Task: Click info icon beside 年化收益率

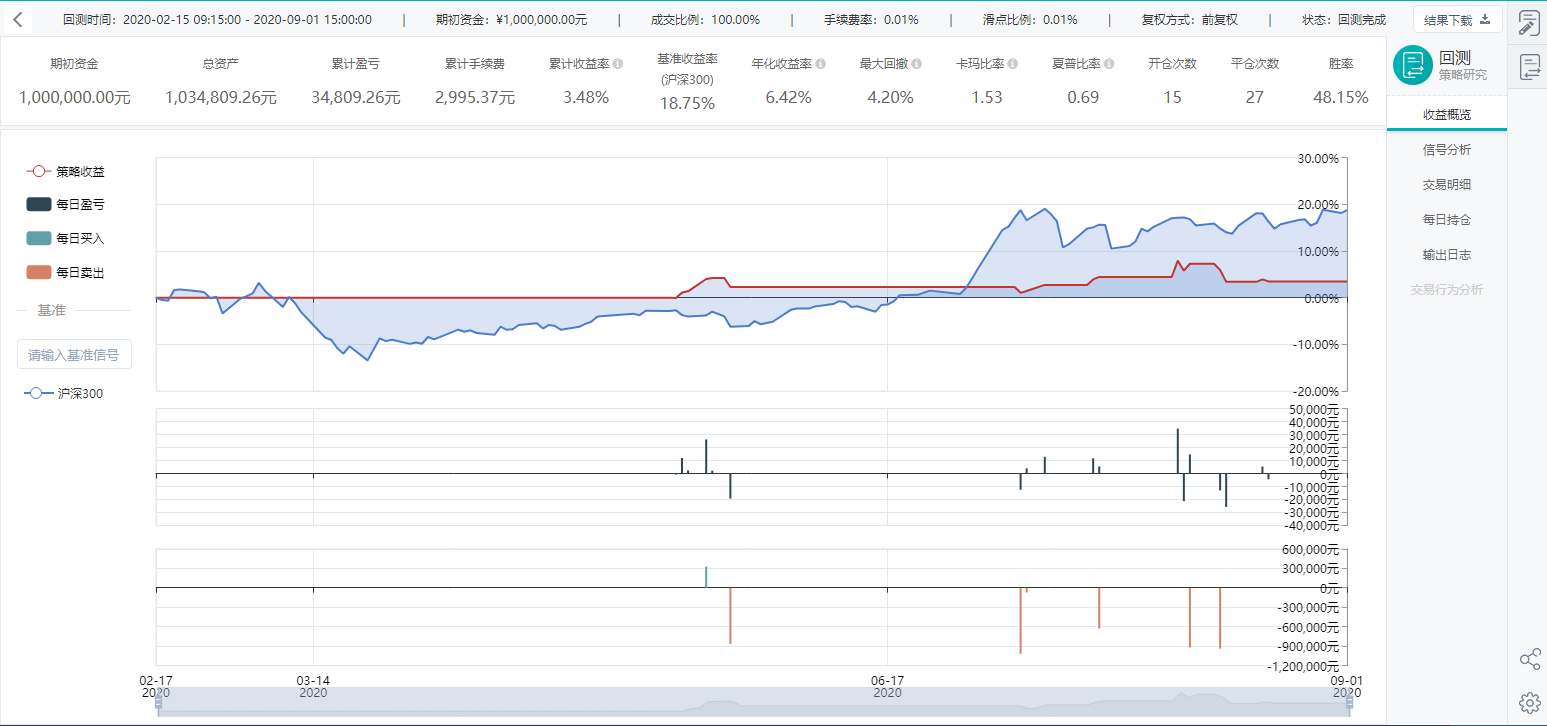Action: point(820,64)
